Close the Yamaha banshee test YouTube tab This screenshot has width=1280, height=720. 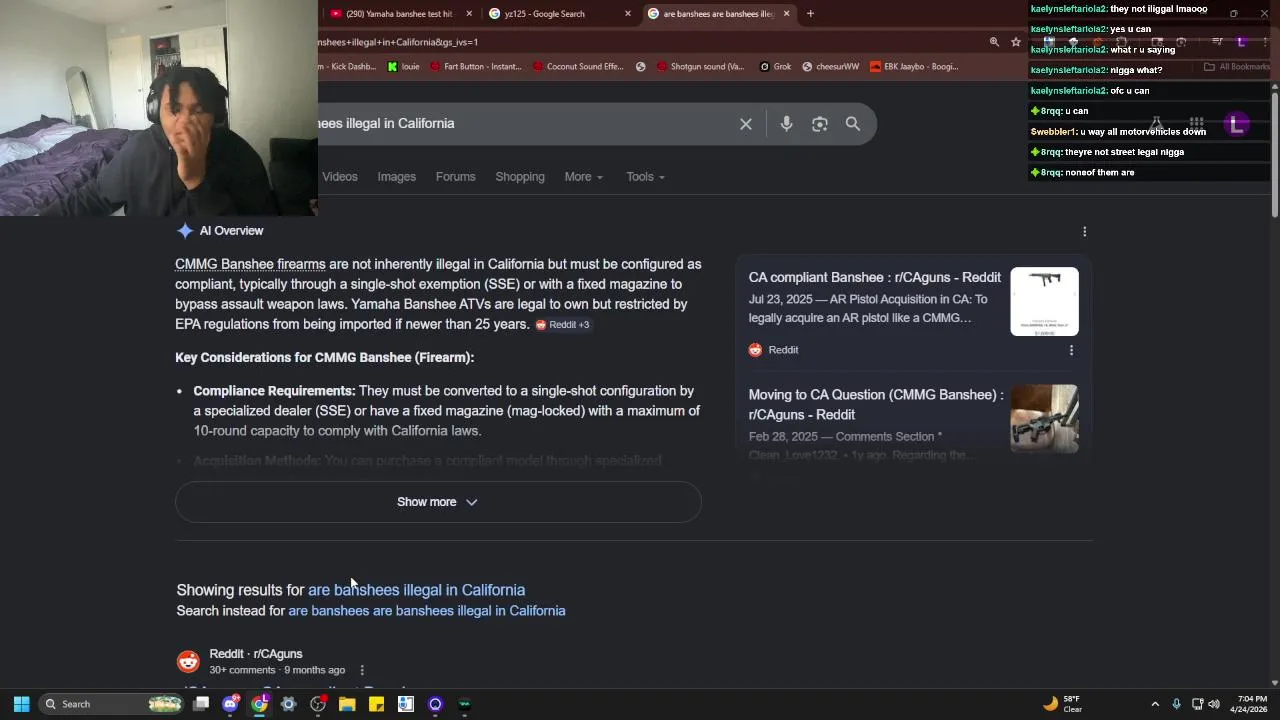[x=469, y=14]
